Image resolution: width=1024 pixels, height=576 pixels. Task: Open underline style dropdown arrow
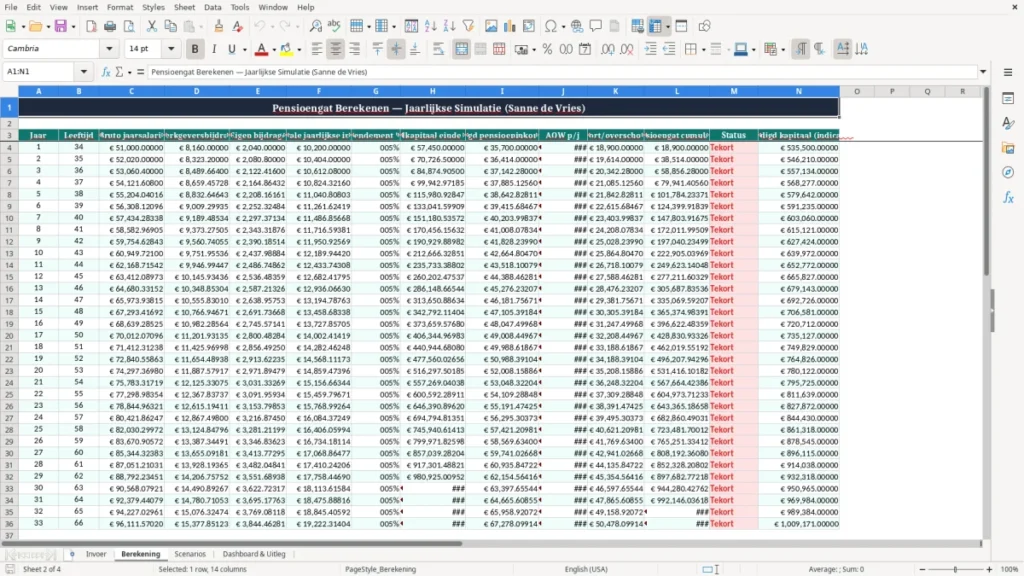pos(245,50)
